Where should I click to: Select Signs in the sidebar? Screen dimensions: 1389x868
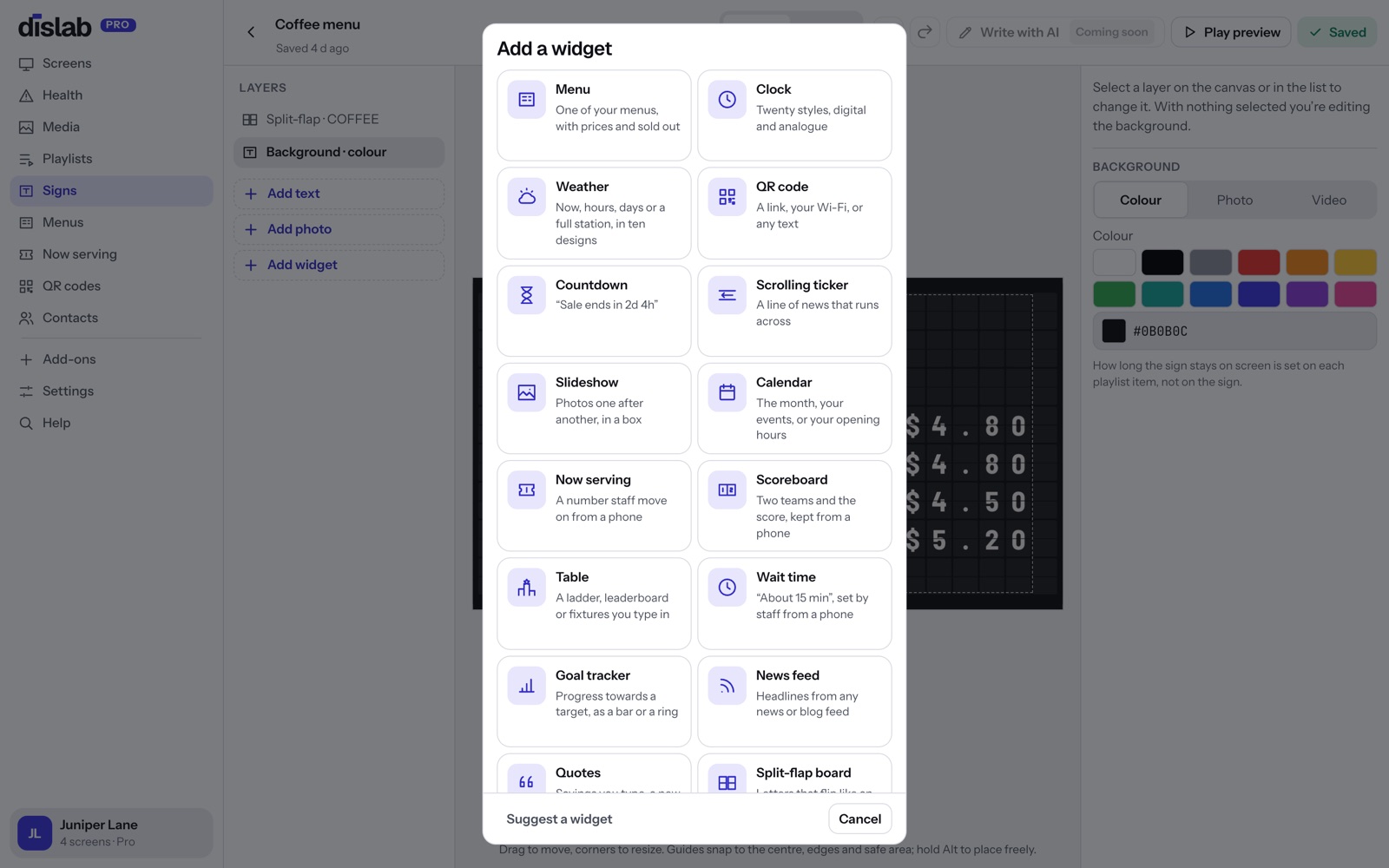click(111, 191)
